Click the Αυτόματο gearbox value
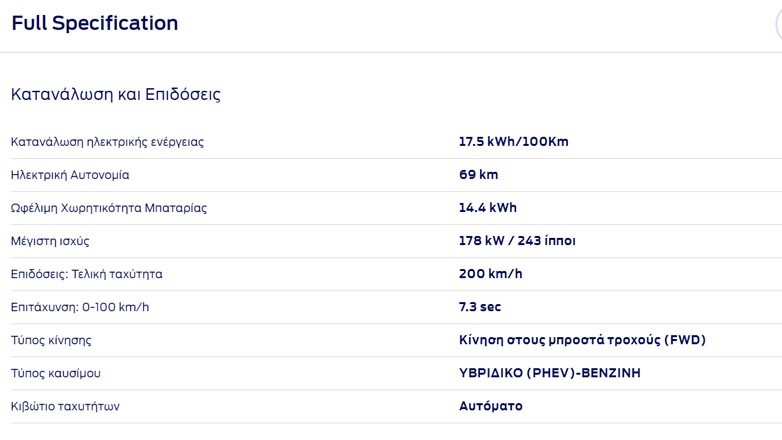 click(490, 406)
